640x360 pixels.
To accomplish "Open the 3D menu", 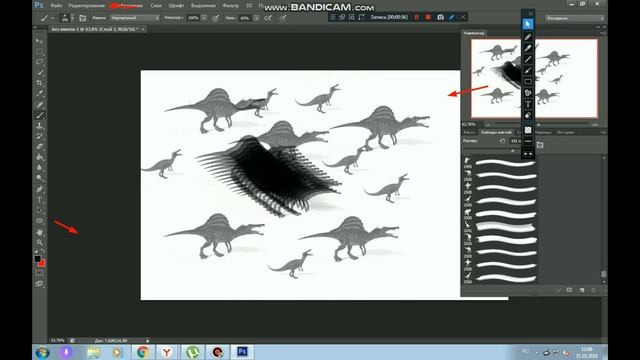I will pos(249,6).
